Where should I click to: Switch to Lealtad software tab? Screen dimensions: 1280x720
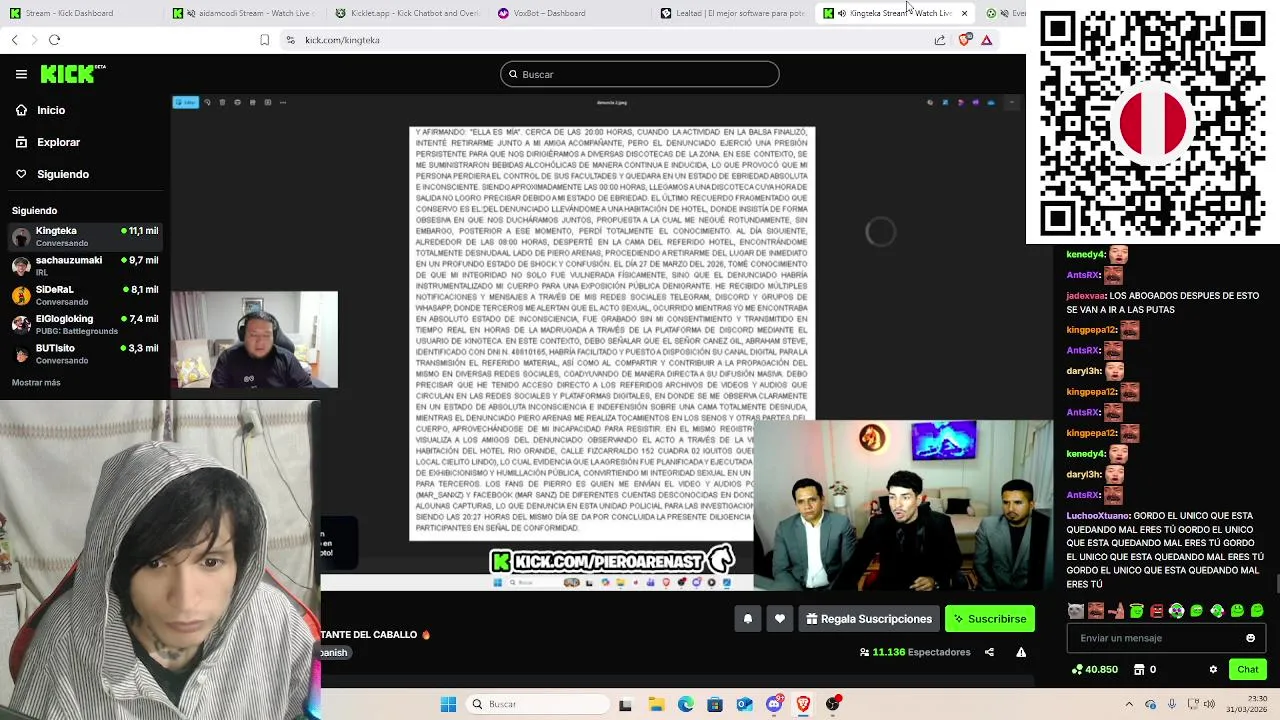point(733,13)
